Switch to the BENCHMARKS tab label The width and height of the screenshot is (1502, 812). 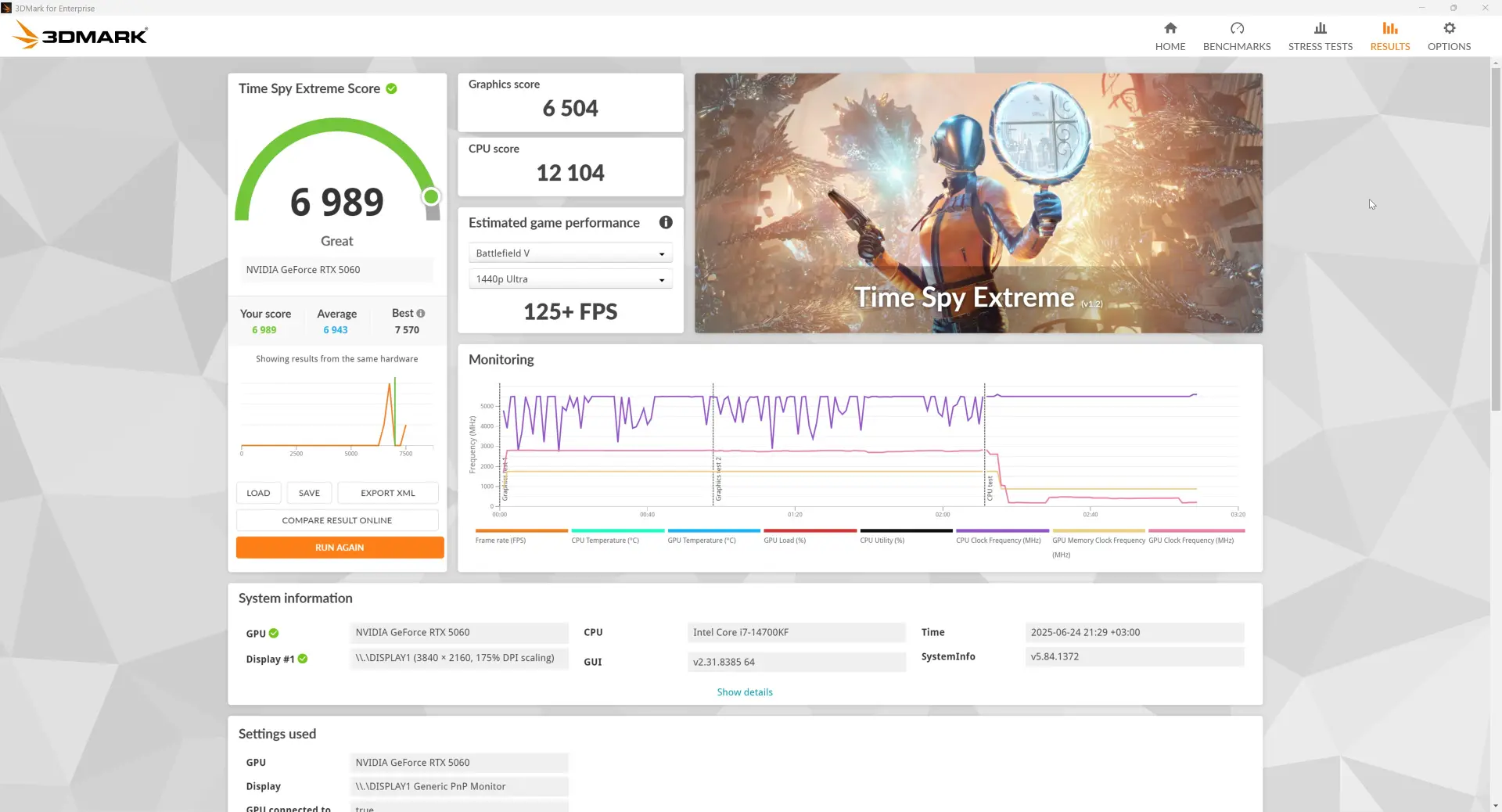(1237, 46)
